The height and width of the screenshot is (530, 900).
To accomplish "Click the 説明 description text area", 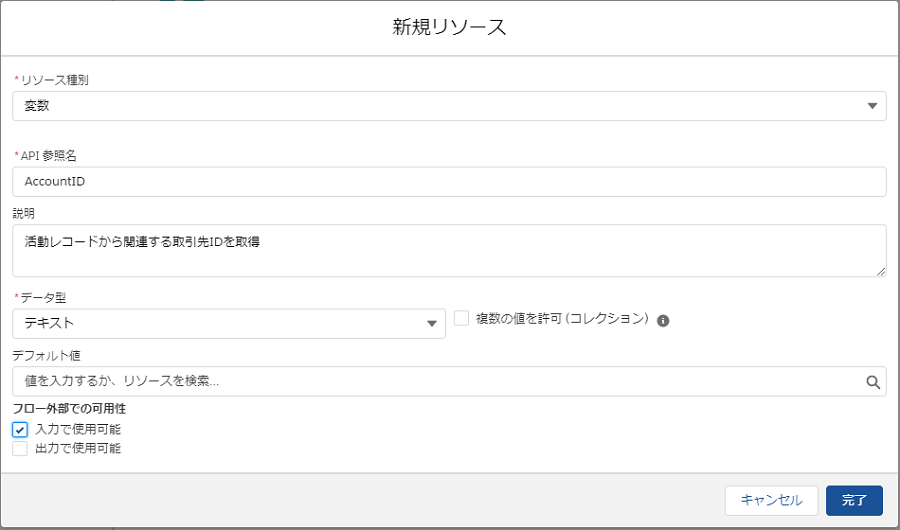I will 449,250.
